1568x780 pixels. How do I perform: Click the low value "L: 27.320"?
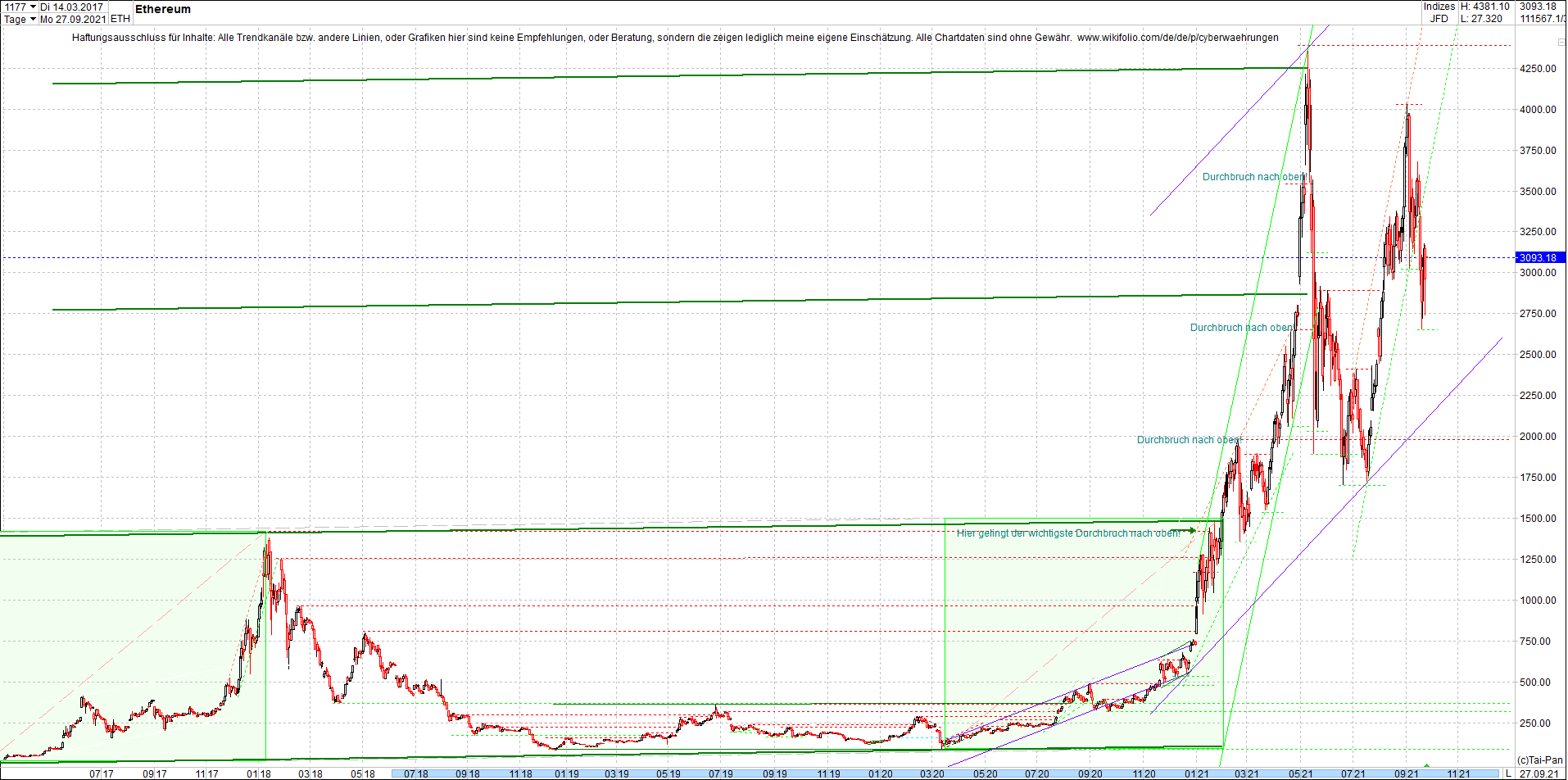click(x=1481, y=18)
